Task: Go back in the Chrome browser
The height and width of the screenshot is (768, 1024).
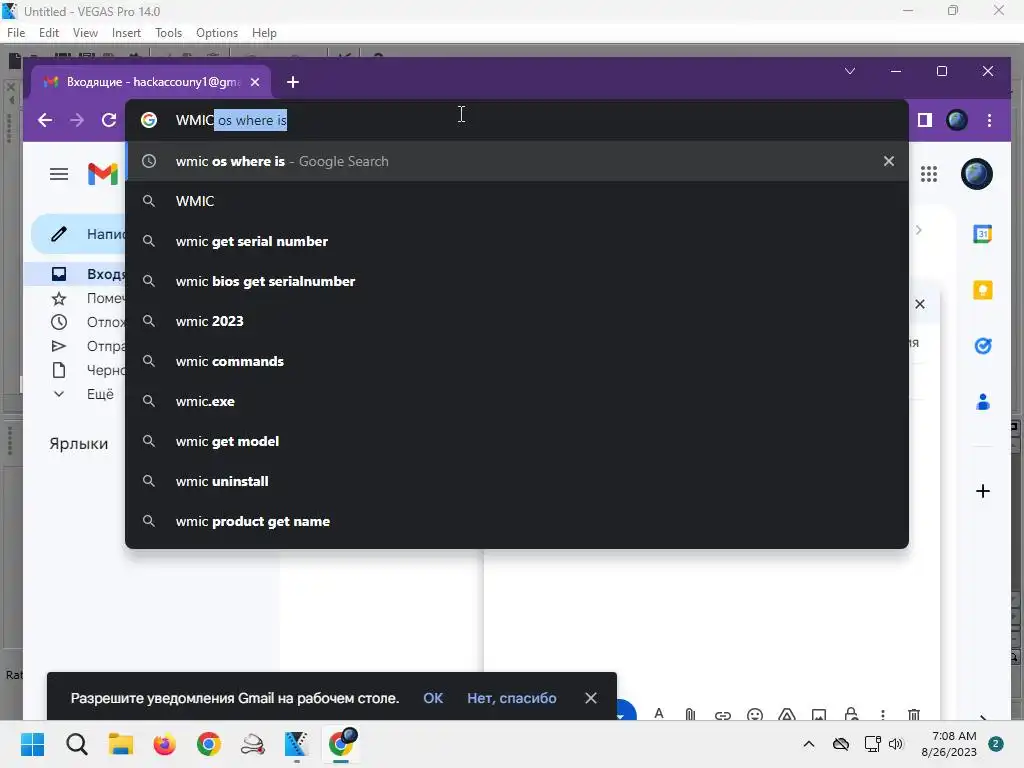Action: click(x=45, y=120)
